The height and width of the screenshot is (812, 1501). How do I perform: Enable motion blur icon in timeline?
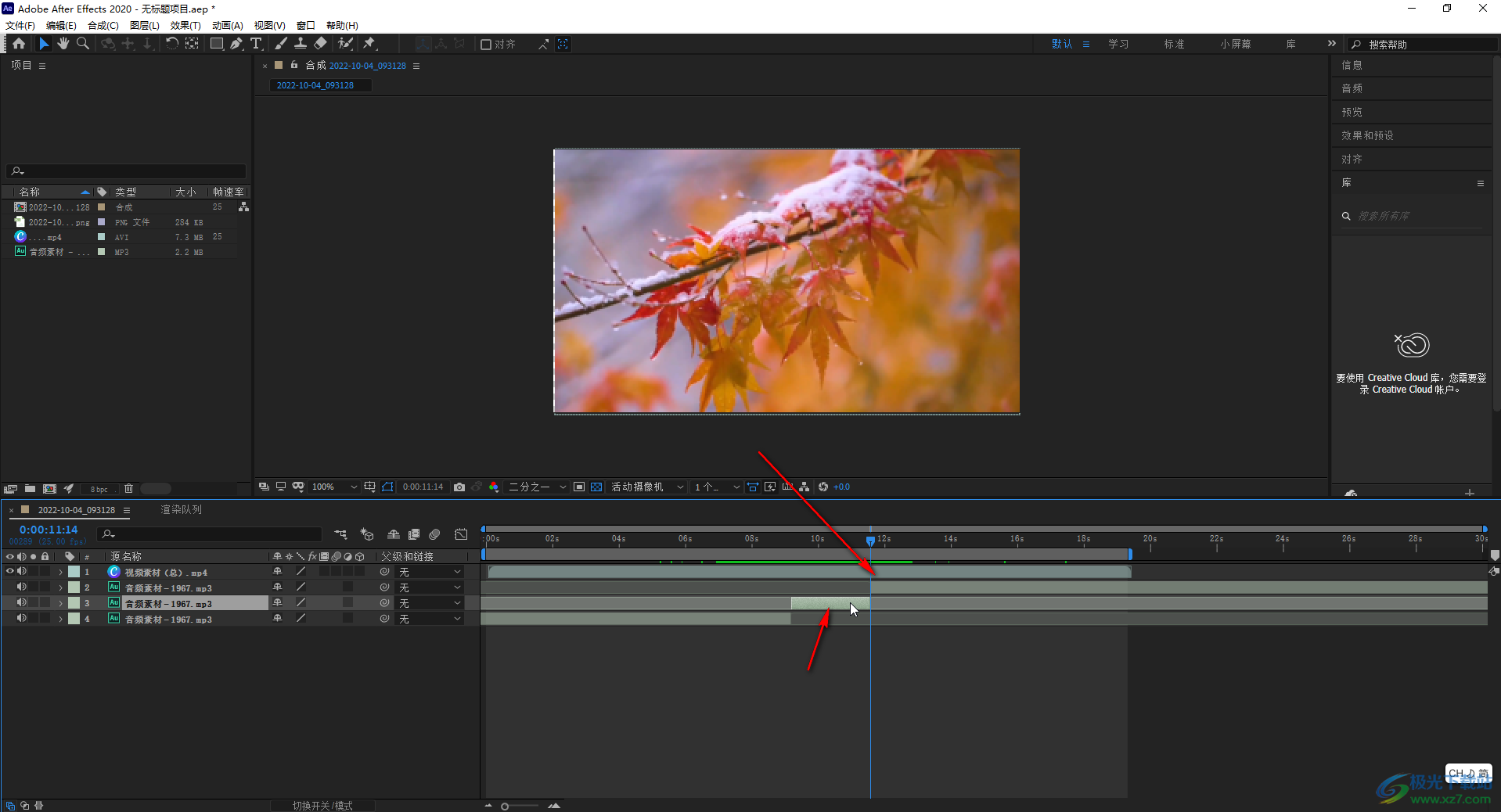coord(434,534)
